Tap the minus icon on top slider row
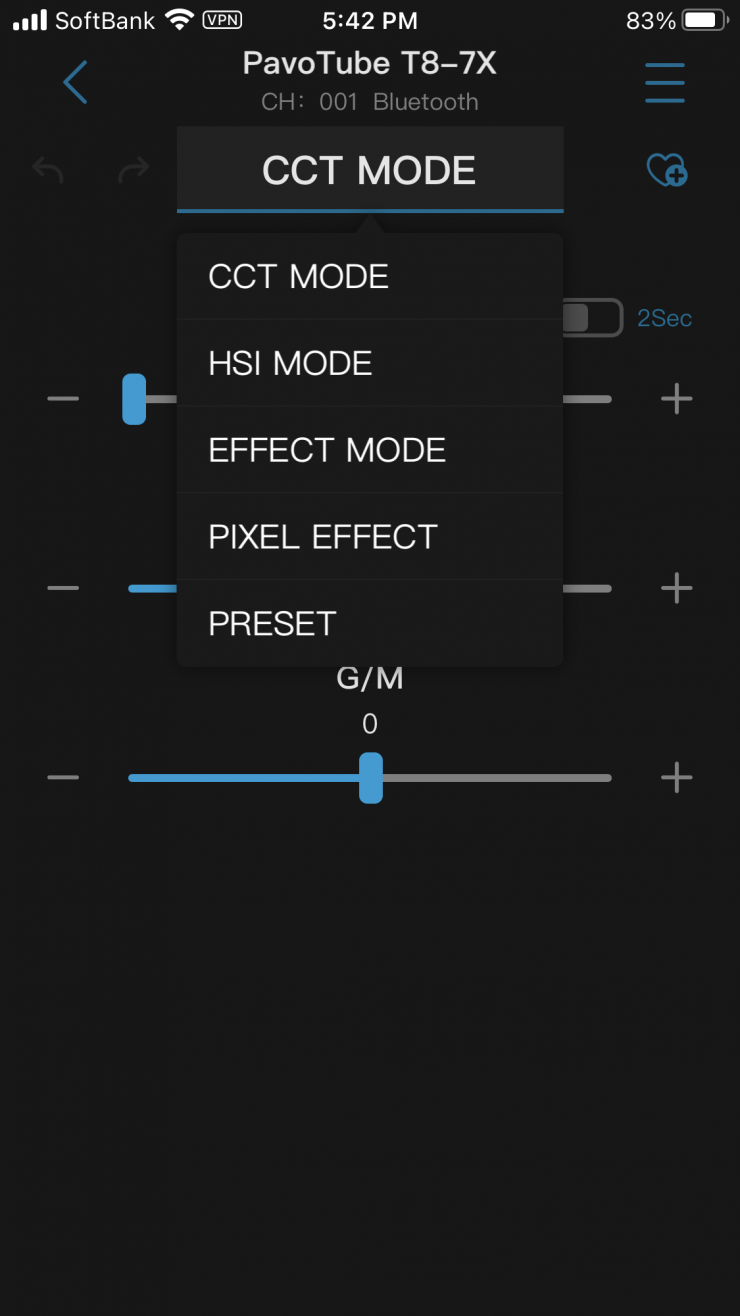 coord(63,399)
